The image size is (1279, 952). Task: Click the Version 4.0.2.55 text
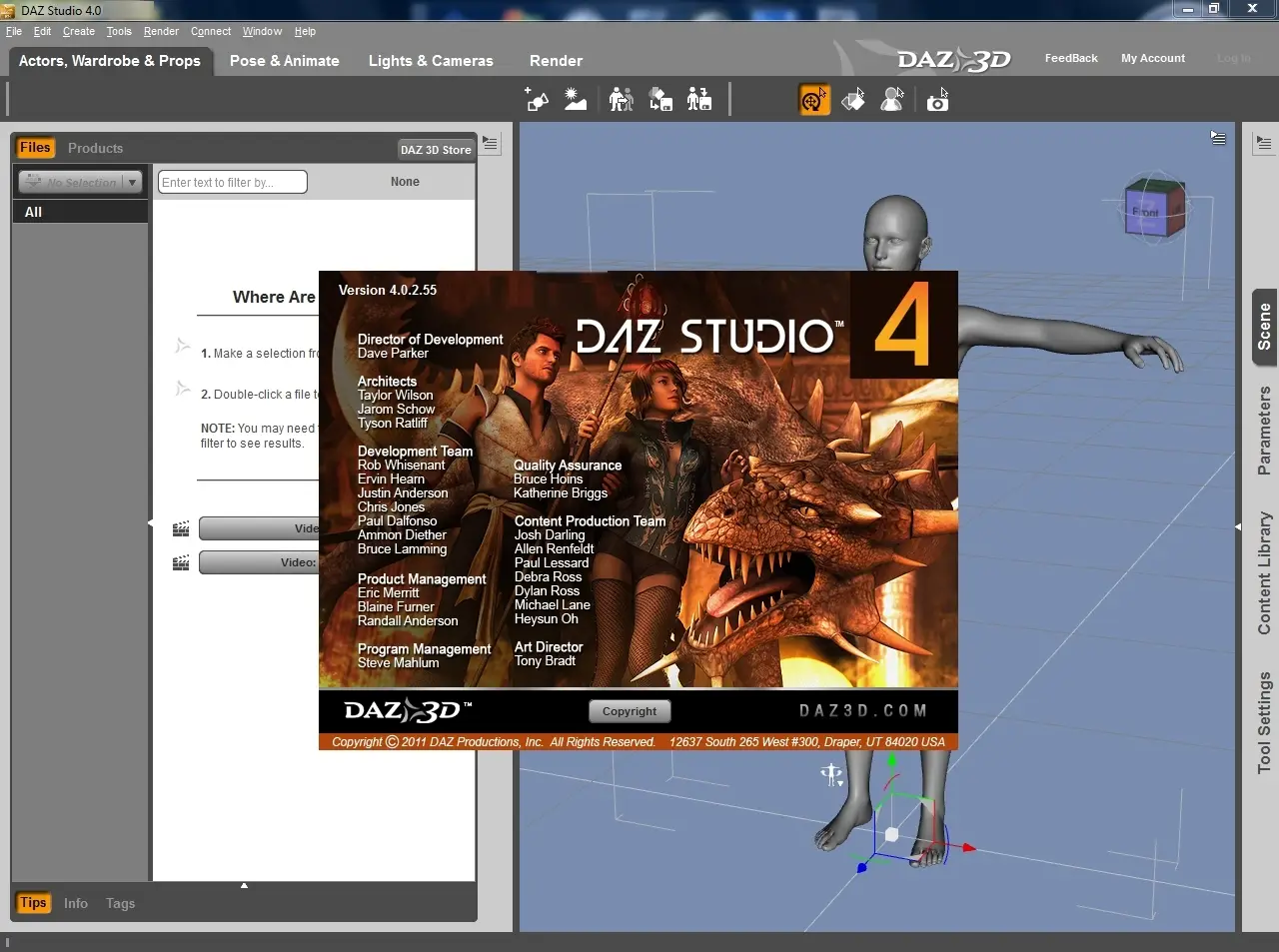point(388,290)
